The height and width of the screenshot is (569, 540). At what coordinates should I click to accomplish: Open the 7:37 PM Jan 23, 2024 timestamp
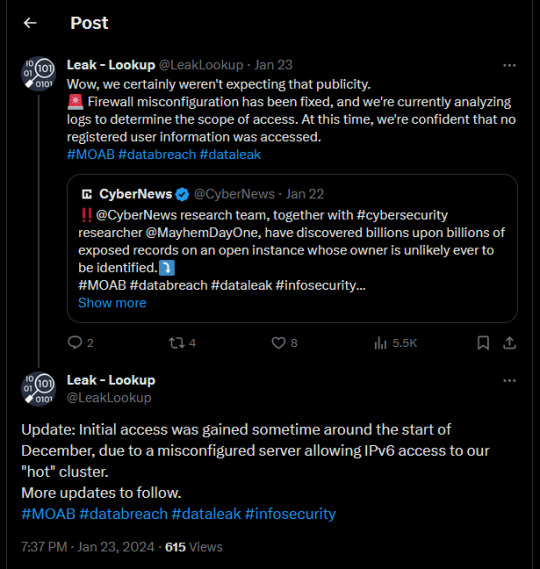point(88,547)
